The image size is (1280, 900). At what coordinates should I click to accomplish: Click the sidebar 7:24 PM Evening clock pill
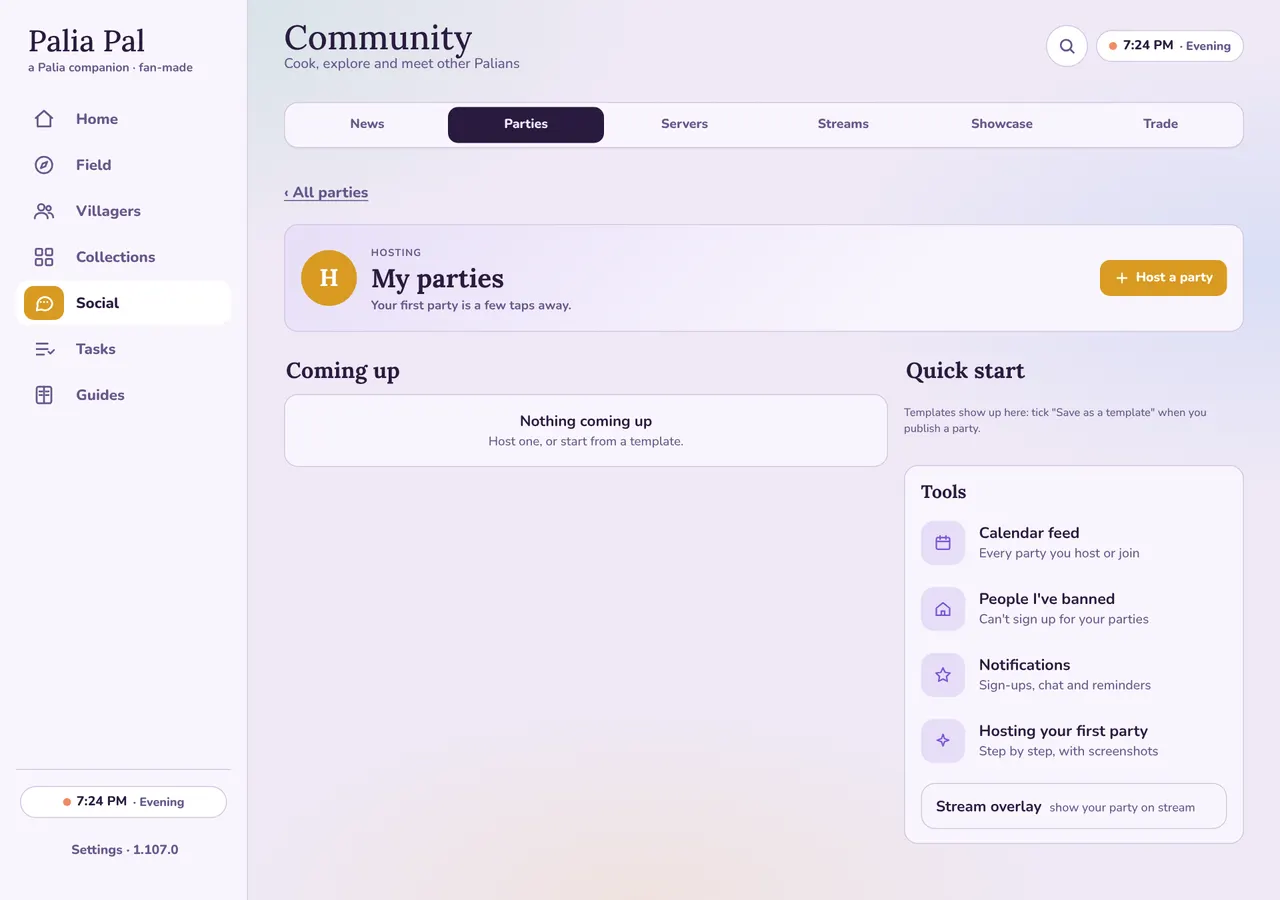click(124, 802)
